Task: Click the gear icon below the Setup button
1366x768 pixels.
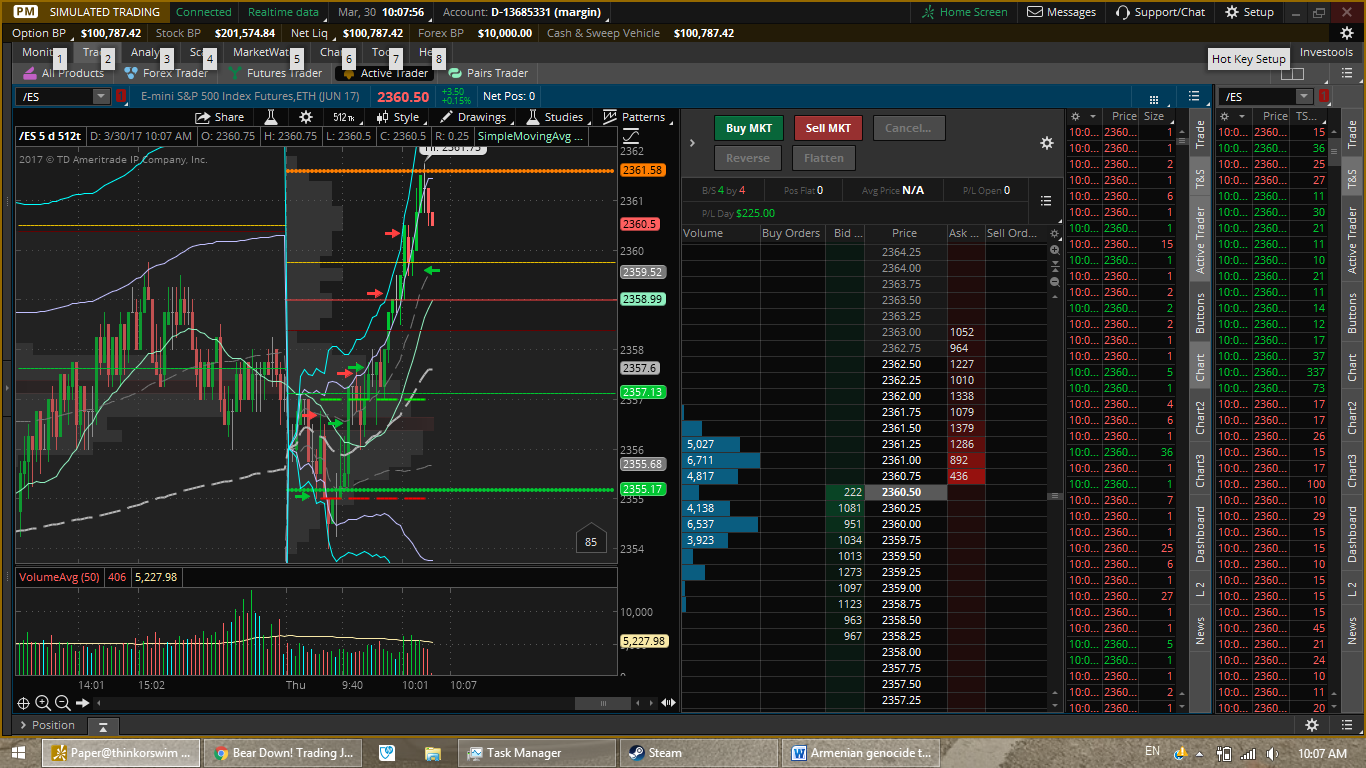Action: [x=1347, y=33]
